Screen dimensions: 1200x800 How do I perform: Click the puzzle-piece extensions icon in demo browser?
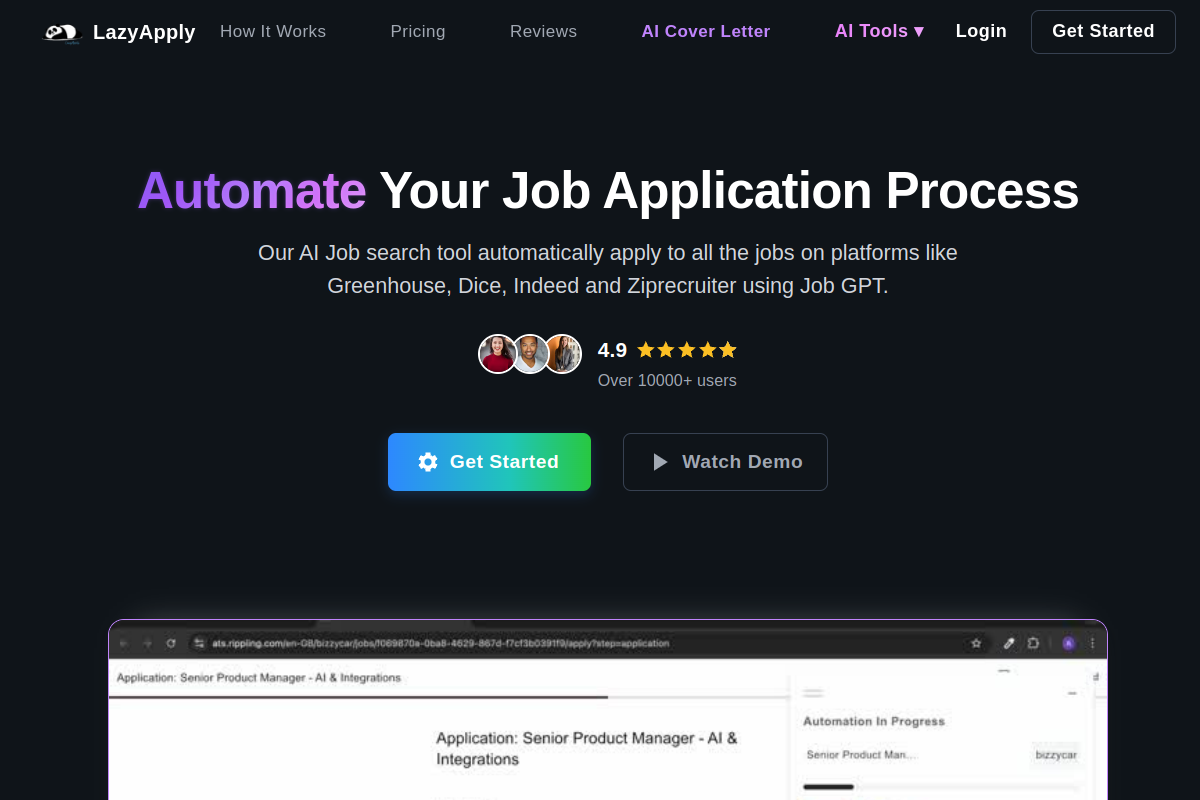click(x=1033, y=643)
